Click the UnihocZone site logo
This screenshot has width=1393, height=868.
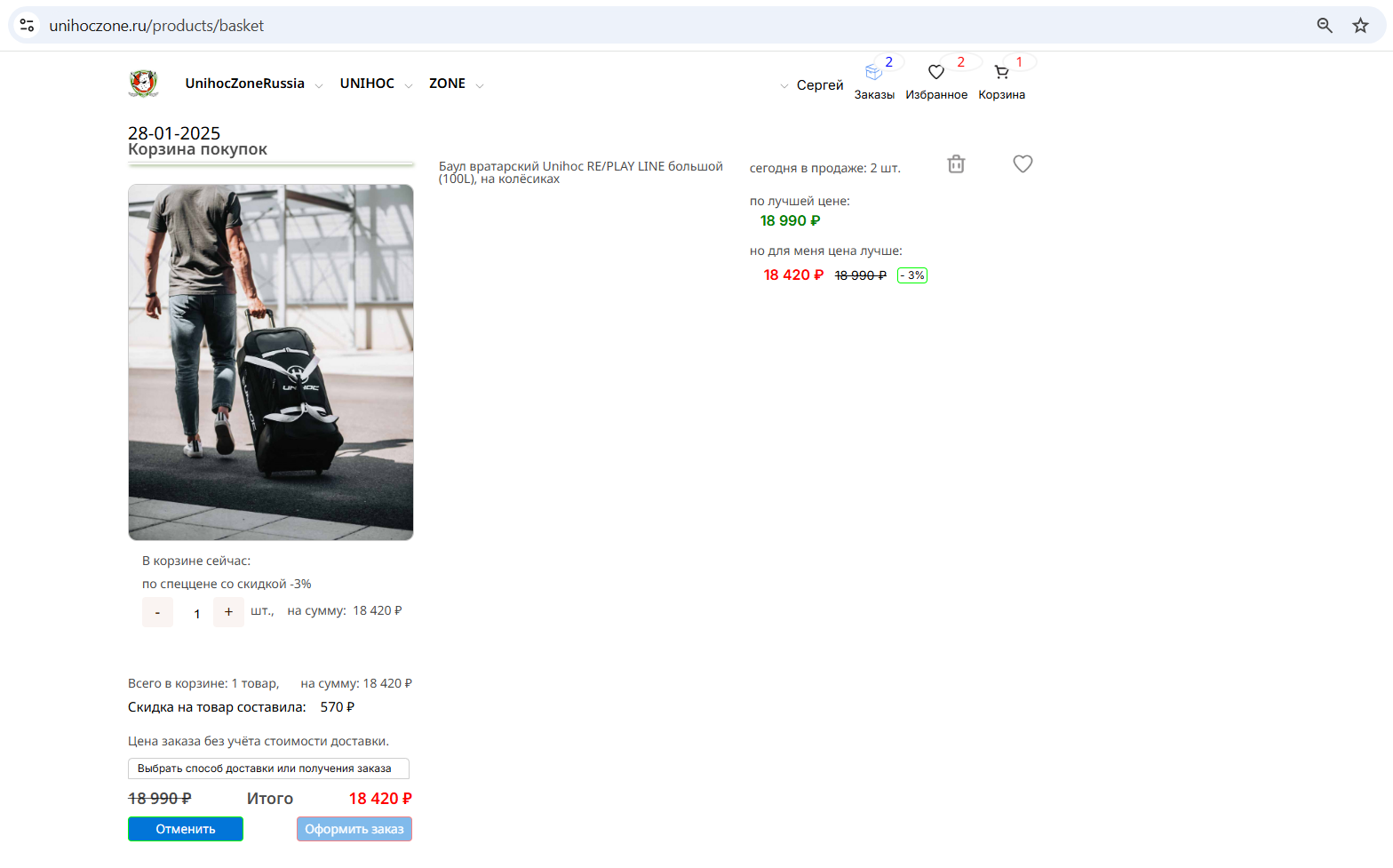[x=143, y=84]
